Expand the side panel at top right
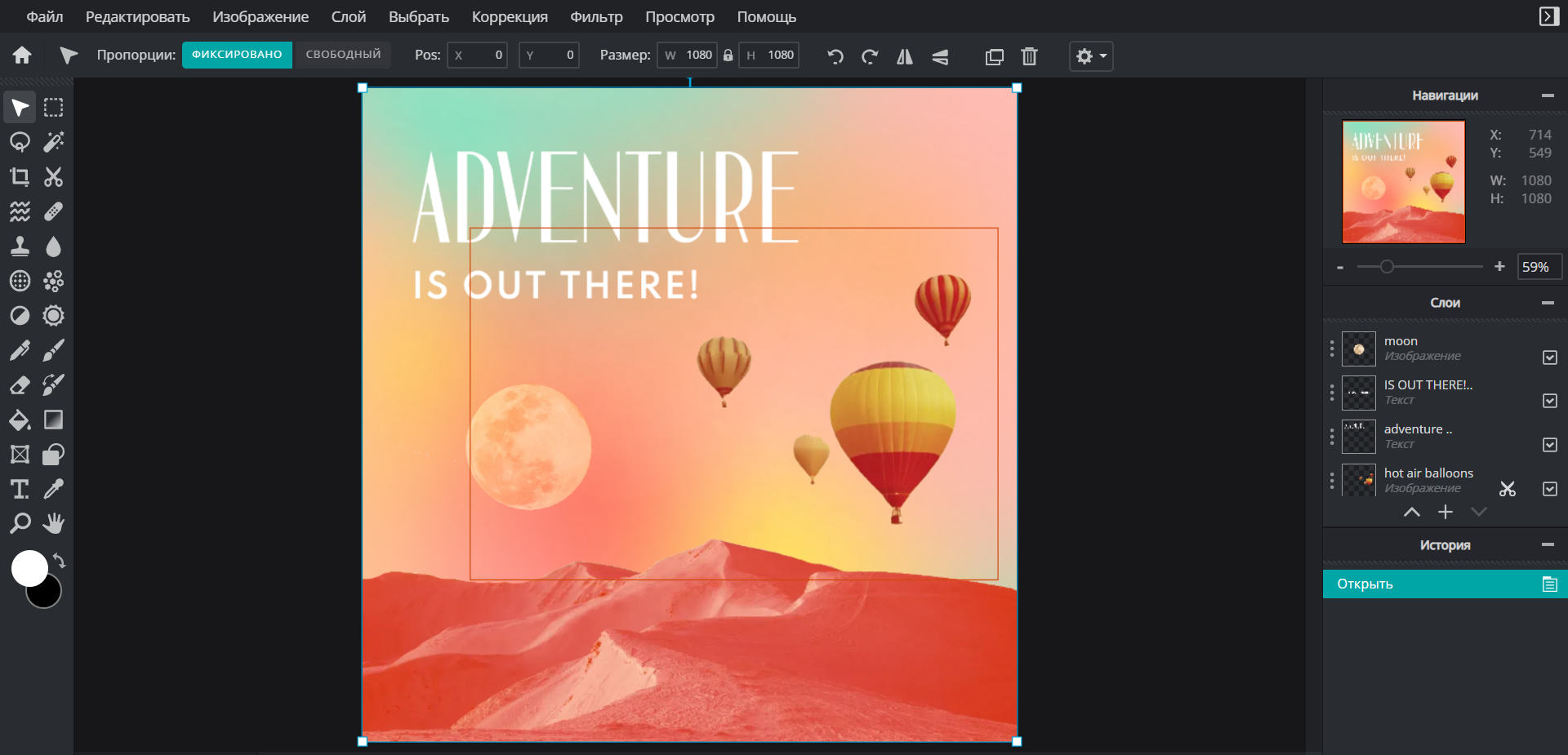 click(1548, 16)
